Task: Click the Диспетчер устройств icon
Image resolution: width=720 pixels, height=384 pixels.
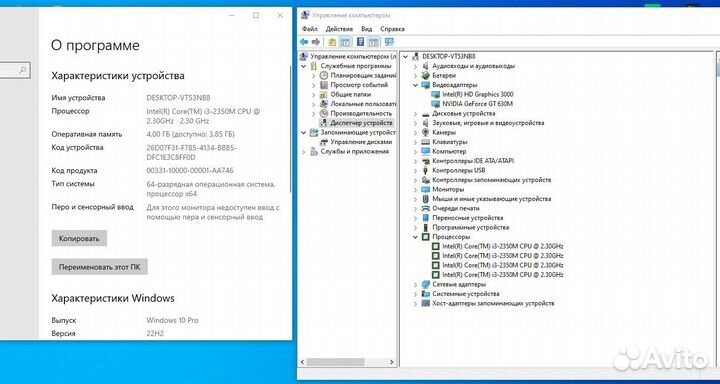Action: (x=324, y=123)
